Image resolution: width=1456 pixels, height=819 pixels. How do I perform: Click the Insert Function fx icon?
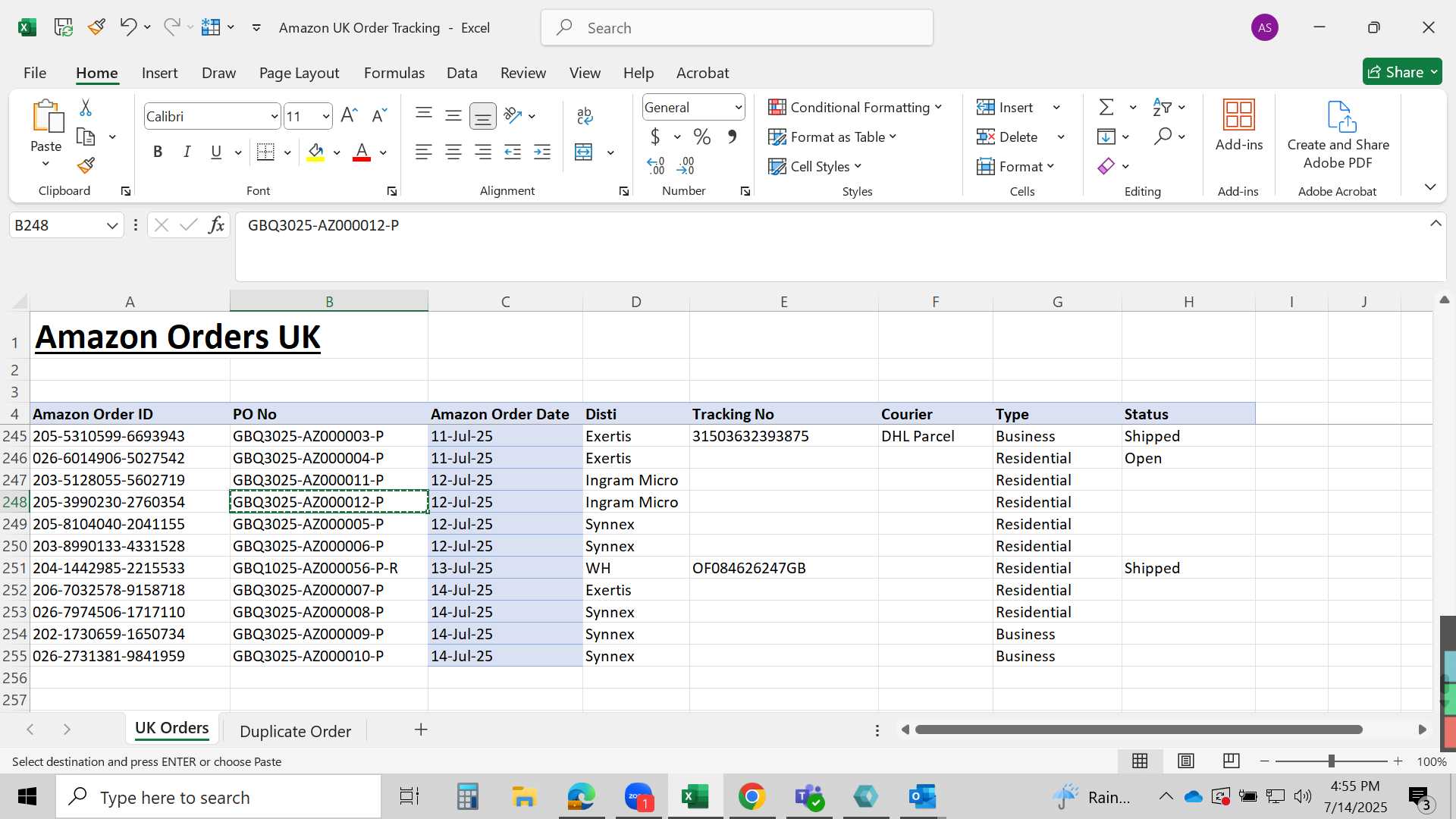[x=216, y=225]
